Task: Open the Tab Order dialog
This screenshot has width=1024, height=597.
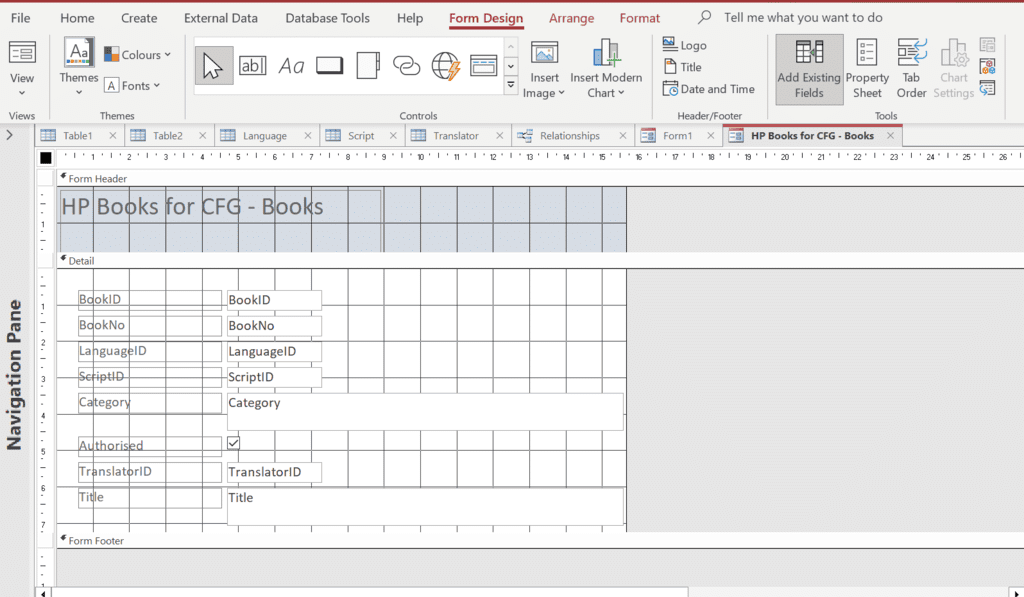Action: click(x=911, y=70)
